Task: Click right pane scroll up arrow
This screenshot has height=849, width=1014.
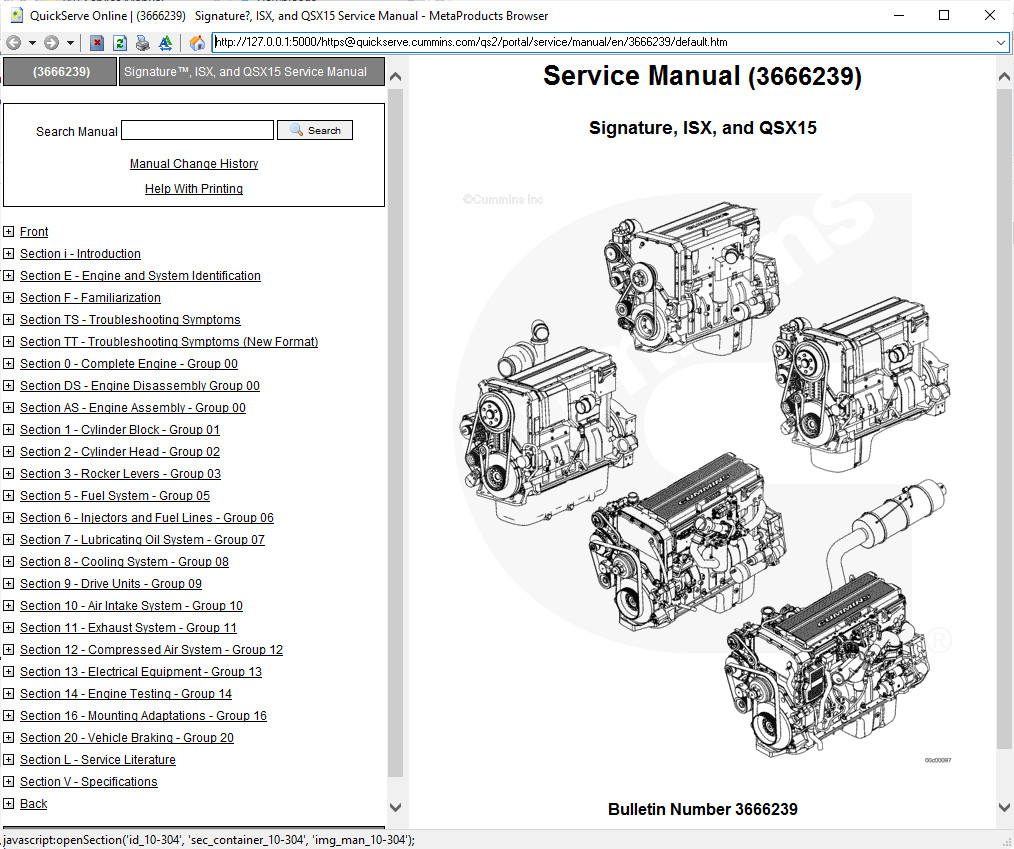Action: pyautogui.click(x=1004, y=76)
